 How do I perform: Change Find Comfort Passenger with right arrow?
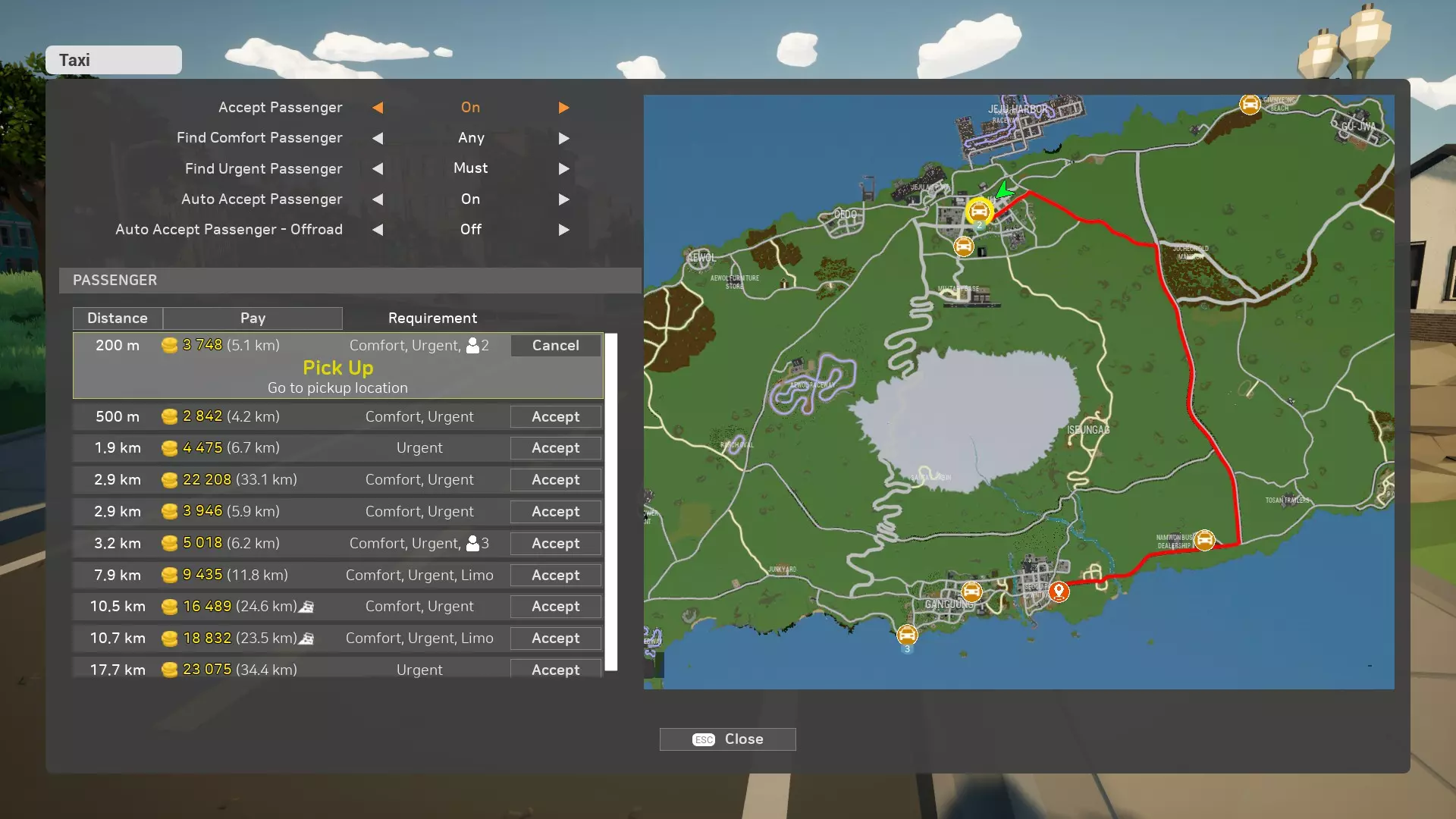tap(563, 138)
